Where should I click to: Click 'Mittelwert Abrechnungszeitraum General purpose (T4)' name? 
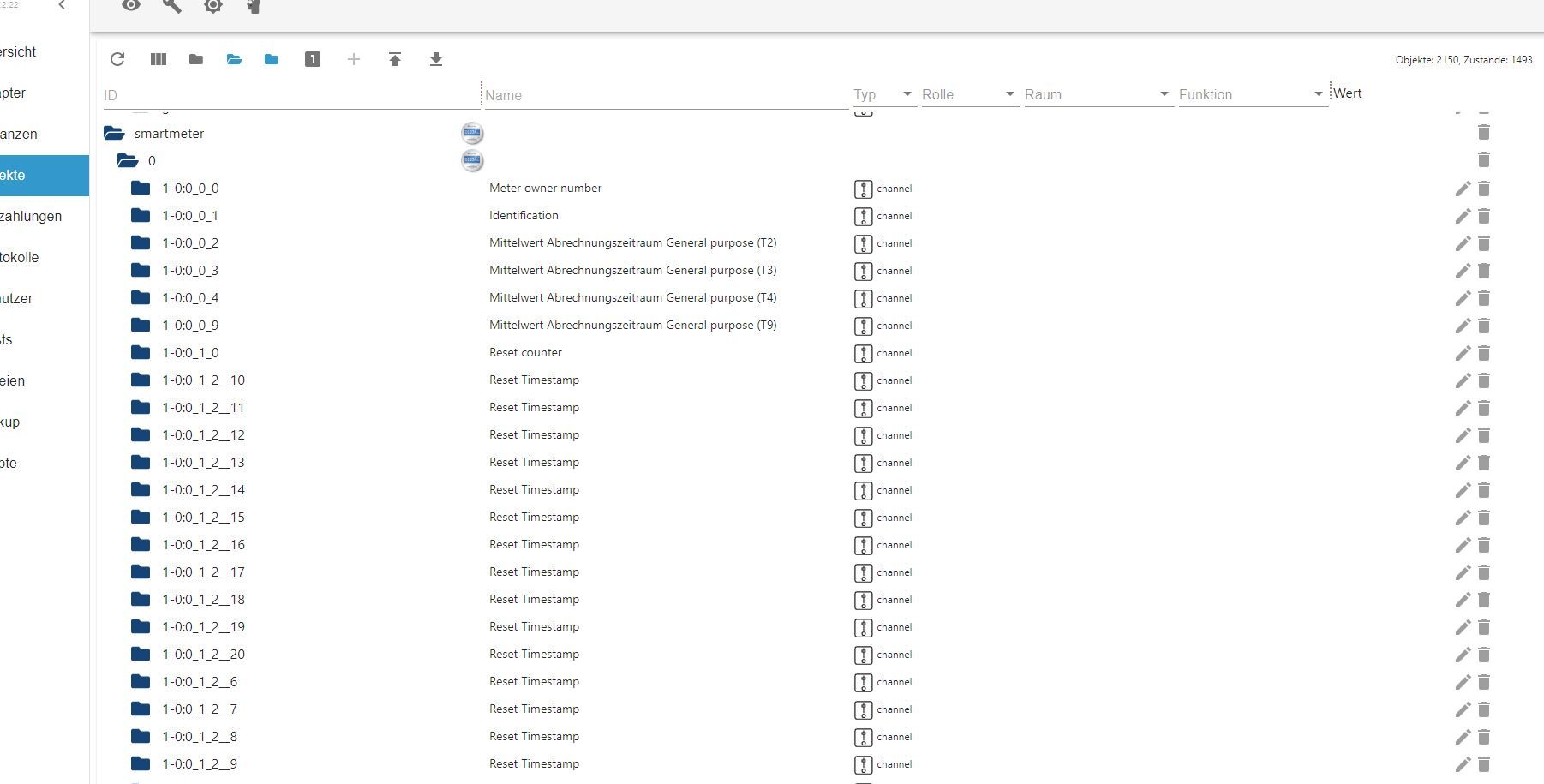(x=633, y=297)
